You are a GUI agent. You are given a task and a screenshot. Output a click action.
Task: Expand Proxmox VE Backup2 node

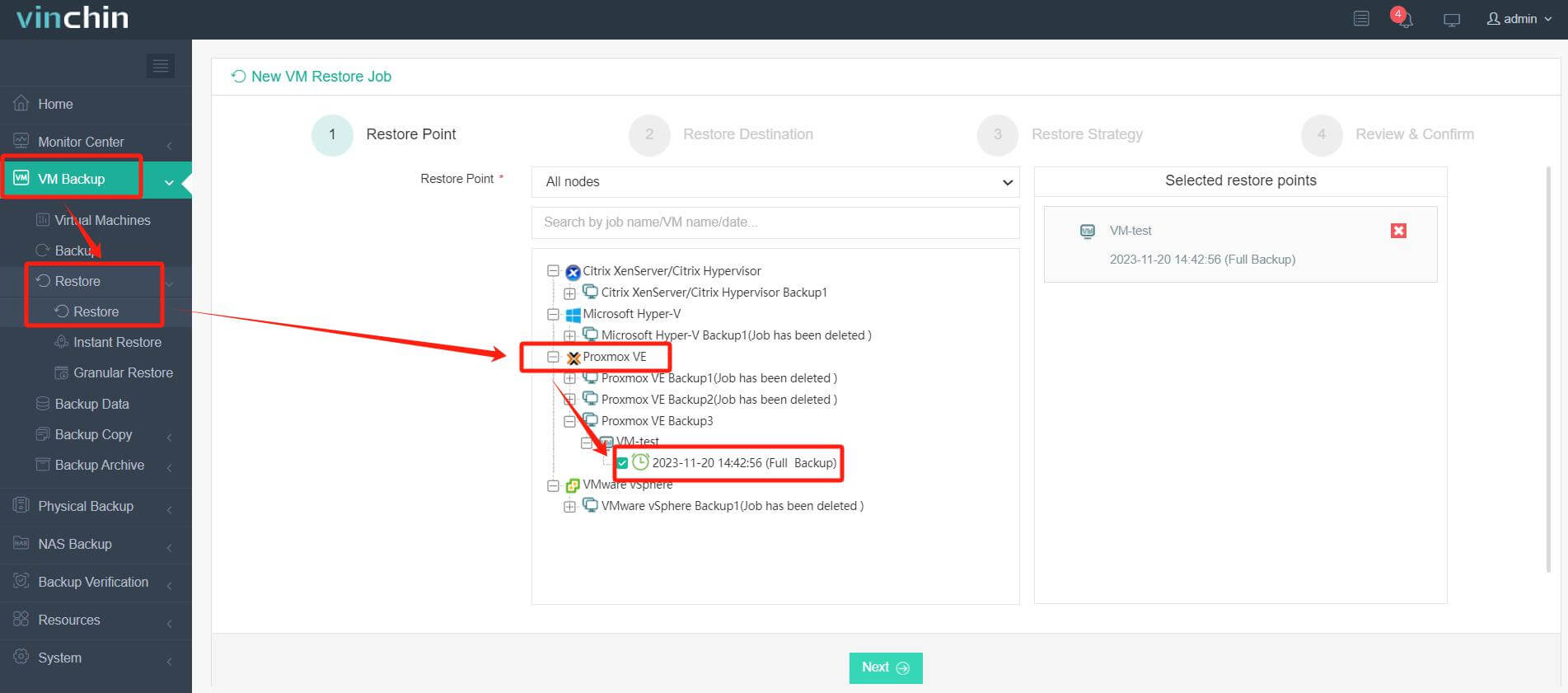pyautogui.click(x=569, y=400)
